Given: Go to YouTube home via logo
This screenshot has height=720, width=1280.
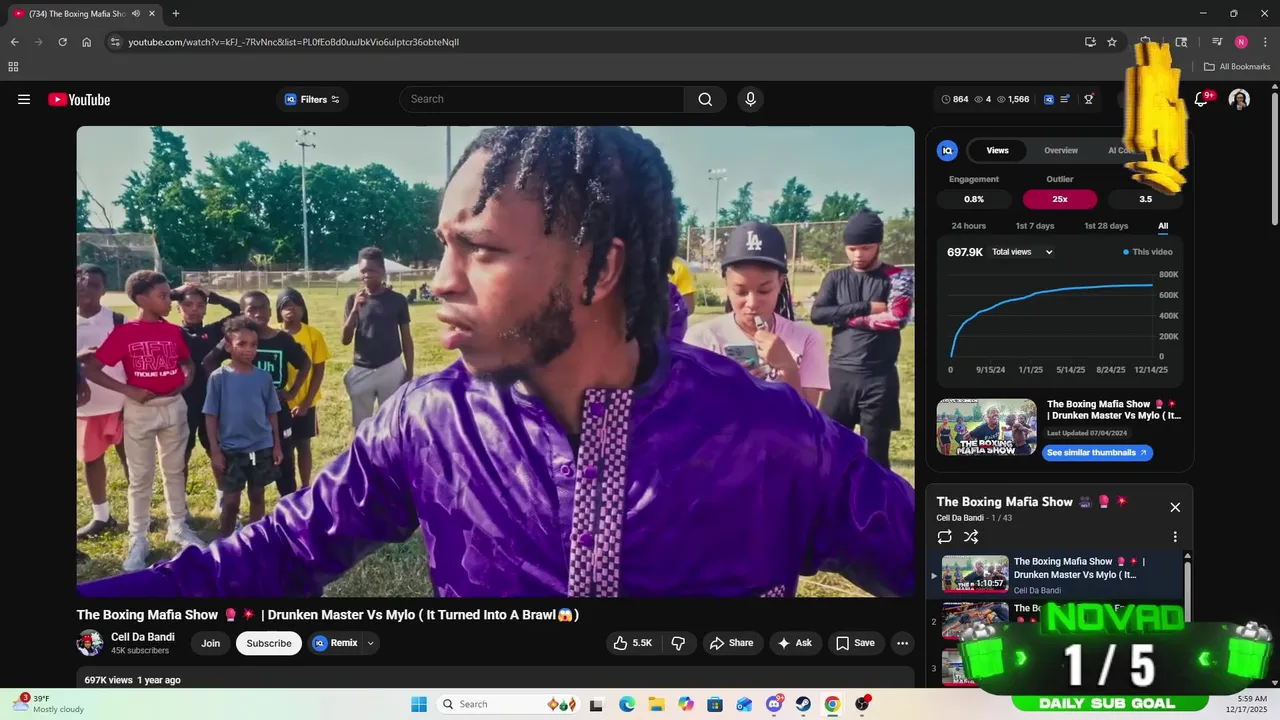Looking at the screenshot, I should 79,99.
